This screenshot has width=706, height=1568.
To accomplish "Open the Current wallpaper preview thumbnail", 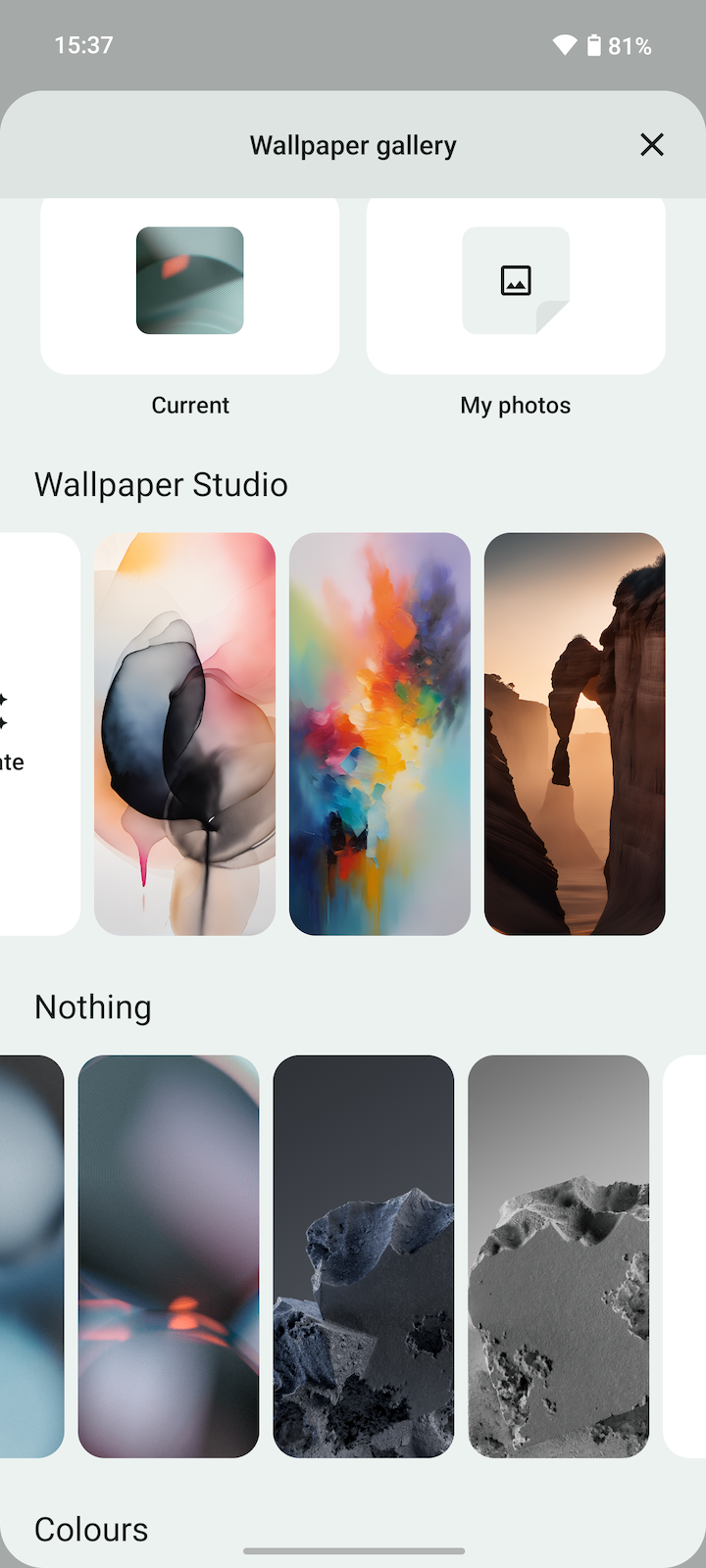I will point(190,280).
